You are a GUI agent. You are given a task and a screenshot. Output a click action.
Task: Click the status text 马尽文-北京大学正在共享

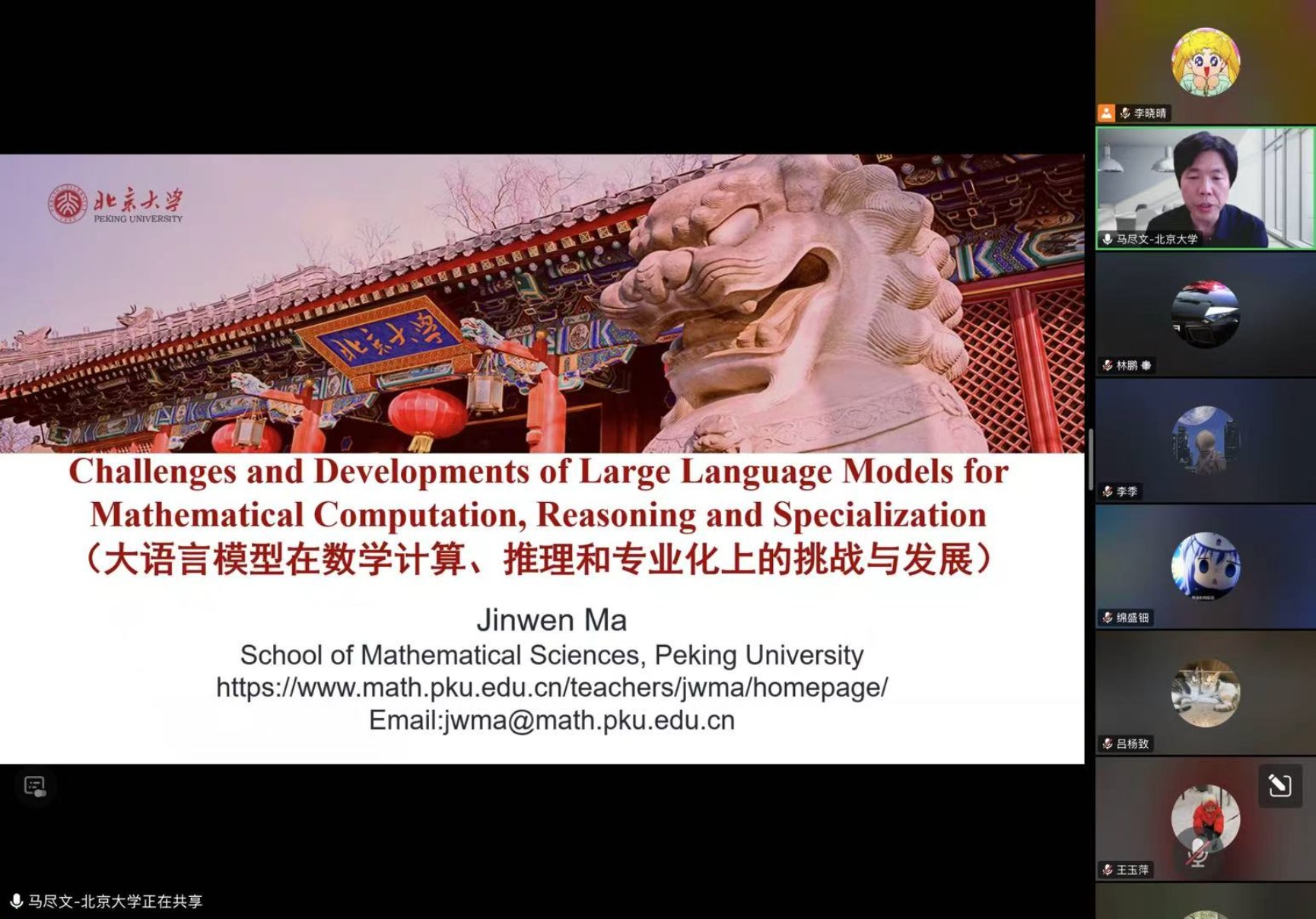[x=116, y=902]
